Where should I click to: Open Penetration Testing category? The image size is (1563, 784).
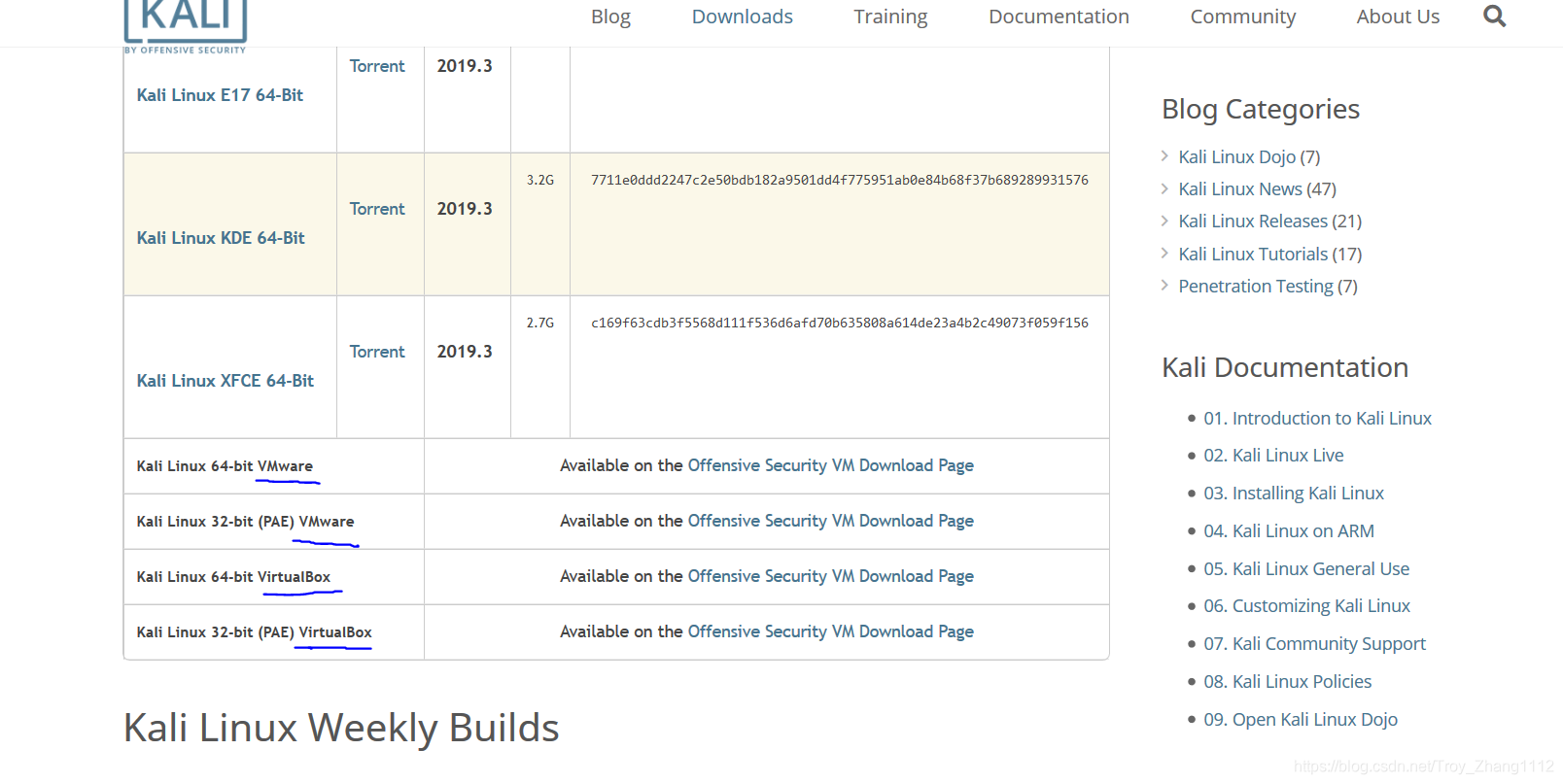[1256, 286]
